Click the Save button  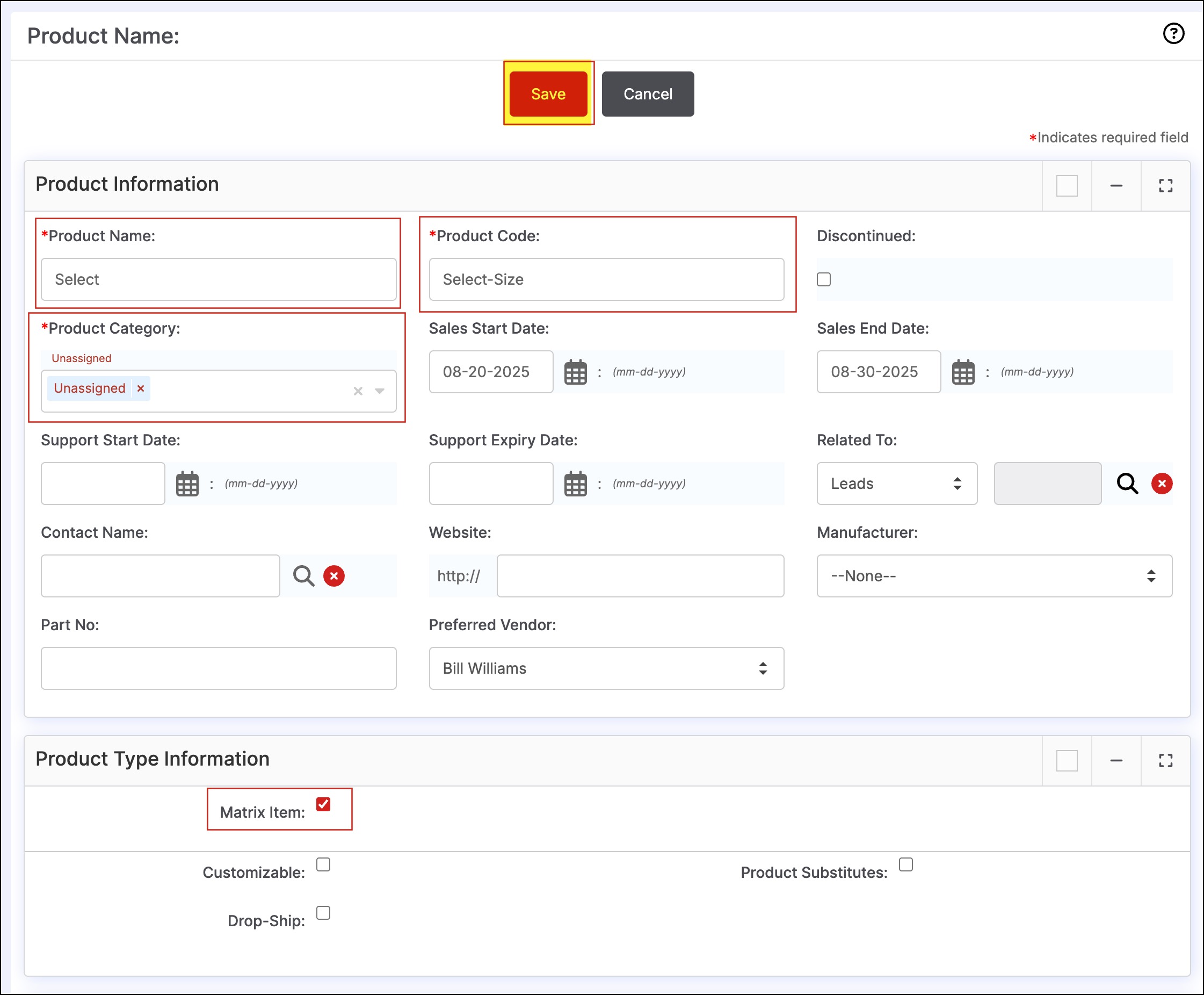click(x=548, y=94)
